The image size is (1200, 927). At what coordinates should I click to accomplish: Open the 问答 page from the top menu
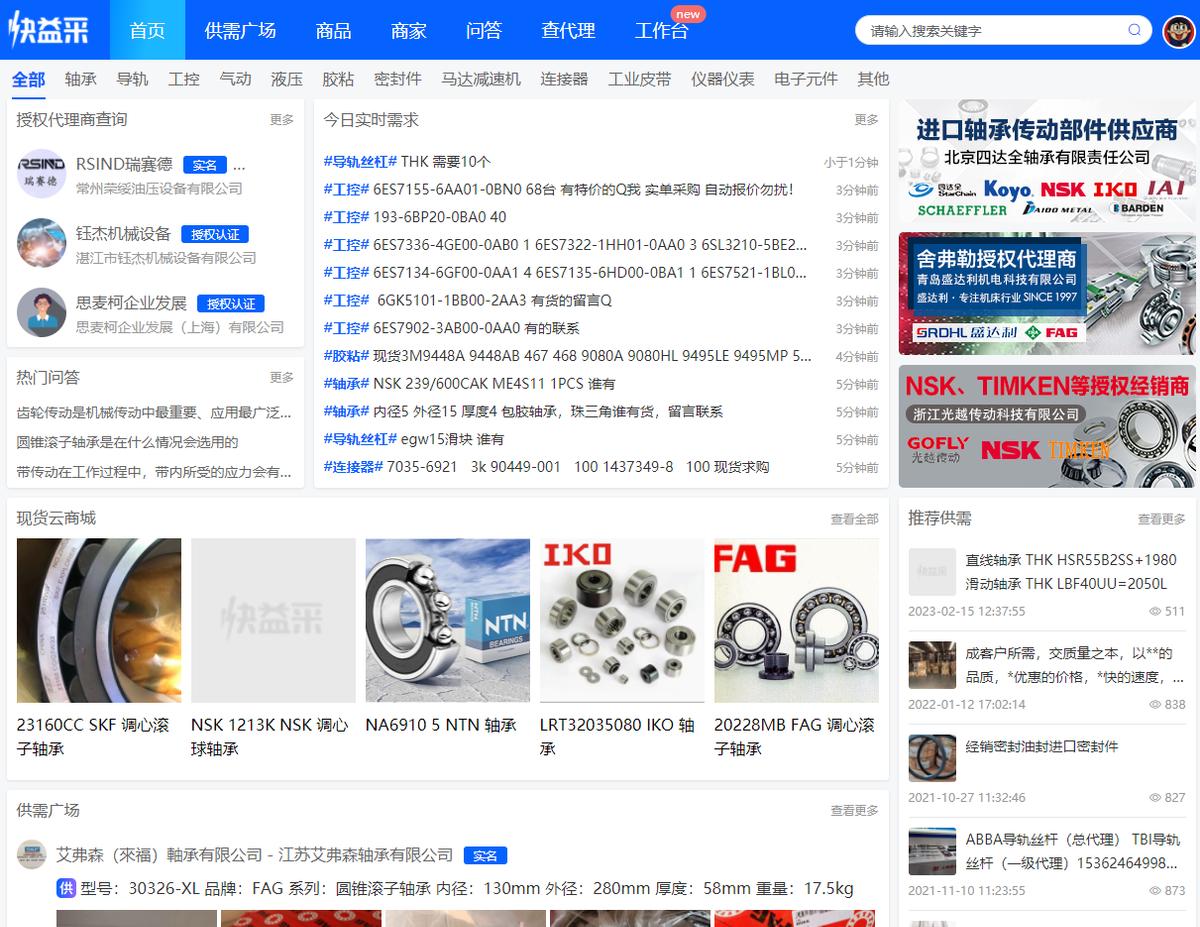click(x=483, y=30)
